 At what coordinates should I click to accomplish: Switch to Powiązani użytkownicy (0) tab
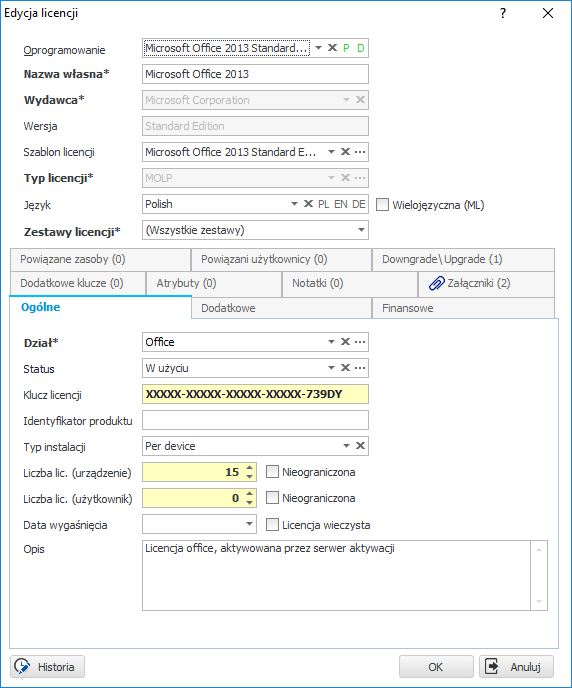click(x=281, y=259)
